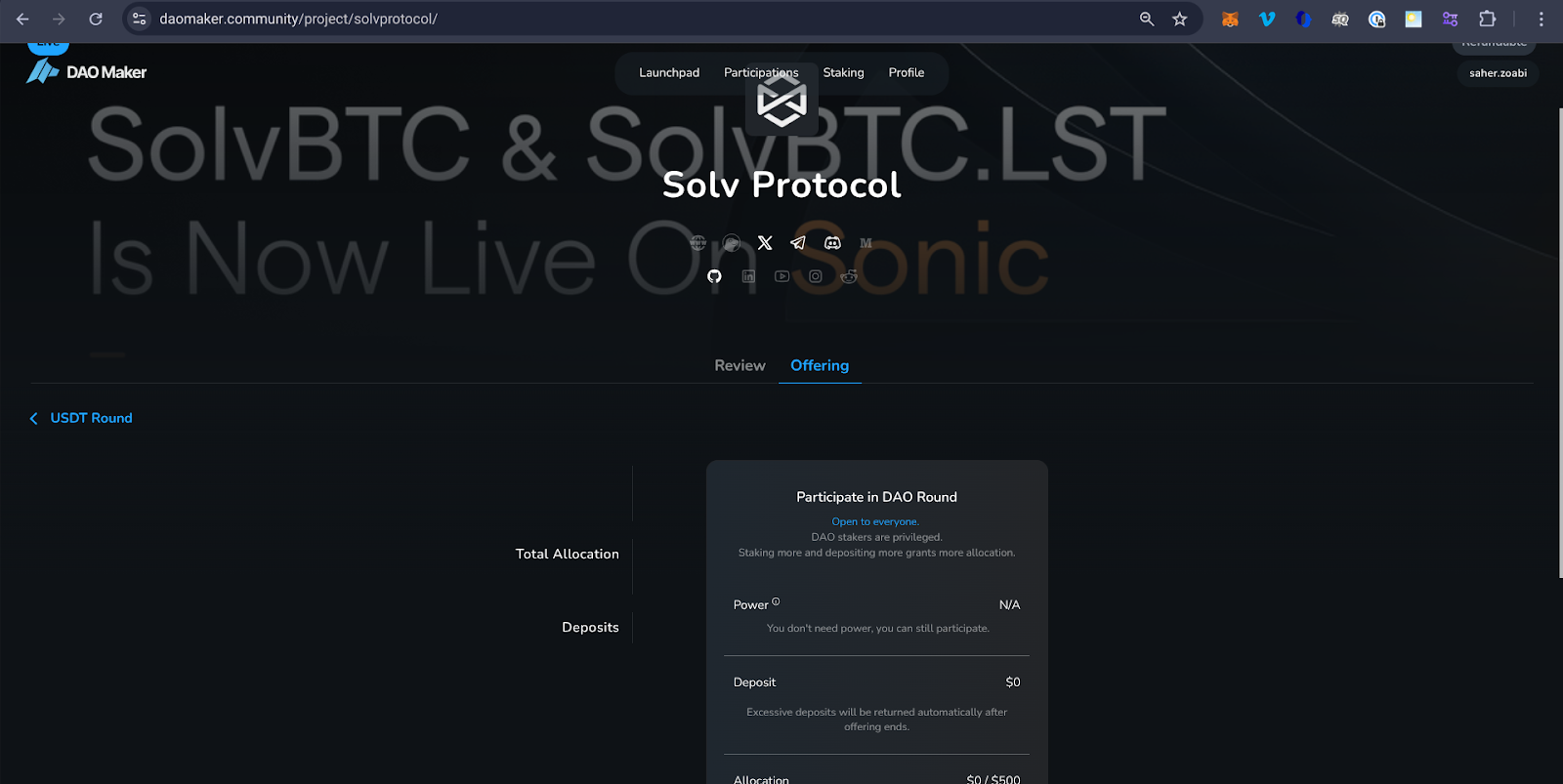The image size is (1563, 784).
Task: Open the GitHub icon link
Action: pos(714,276)
